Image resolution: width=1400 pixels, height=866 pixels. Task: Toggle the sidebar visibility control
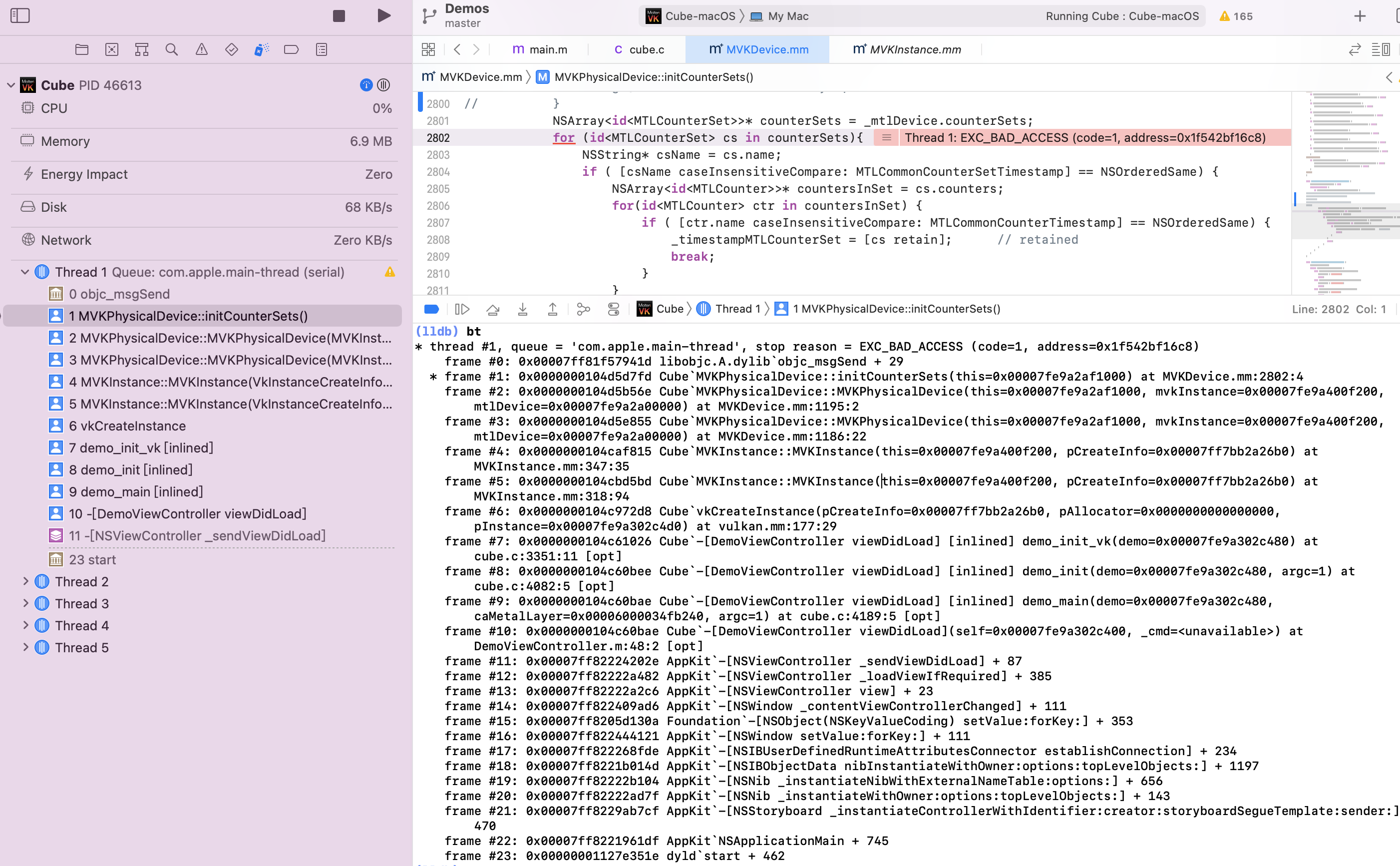[x=19, y=15]
